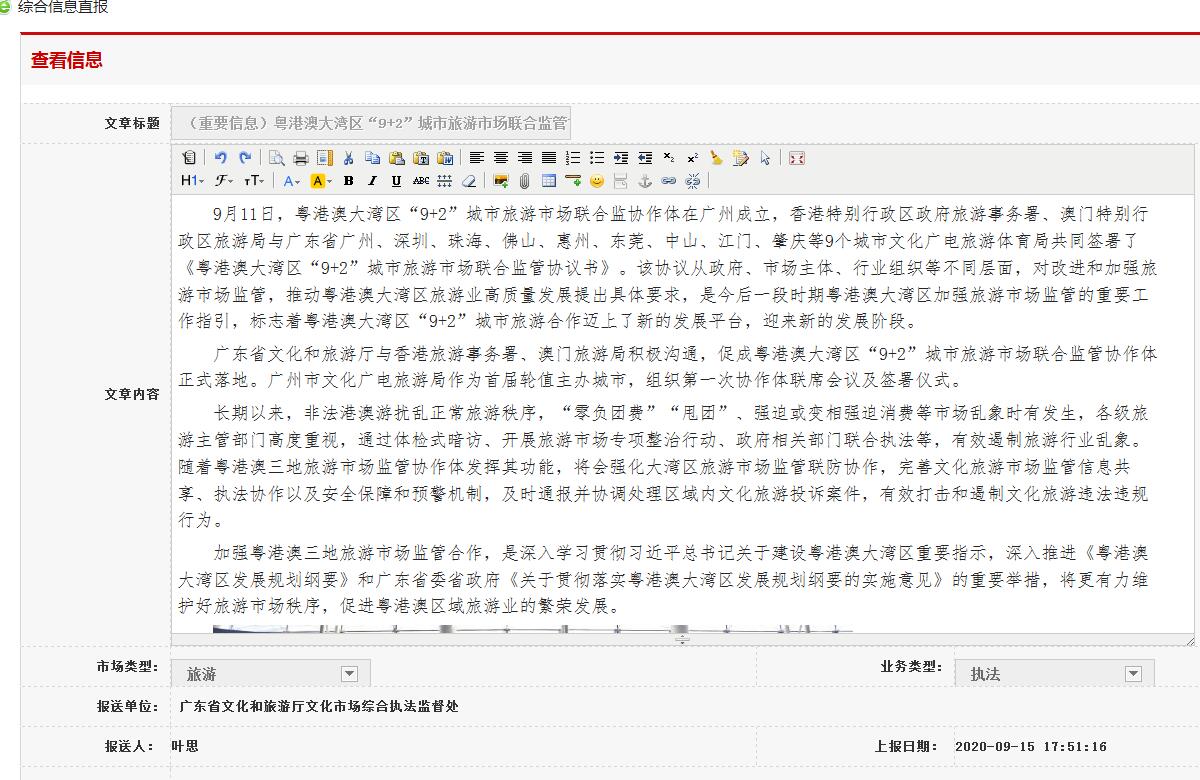The width and height of the screenshot is (1200, 780).
Task: Insert a numbered list
Action: [x=573, y=158]
